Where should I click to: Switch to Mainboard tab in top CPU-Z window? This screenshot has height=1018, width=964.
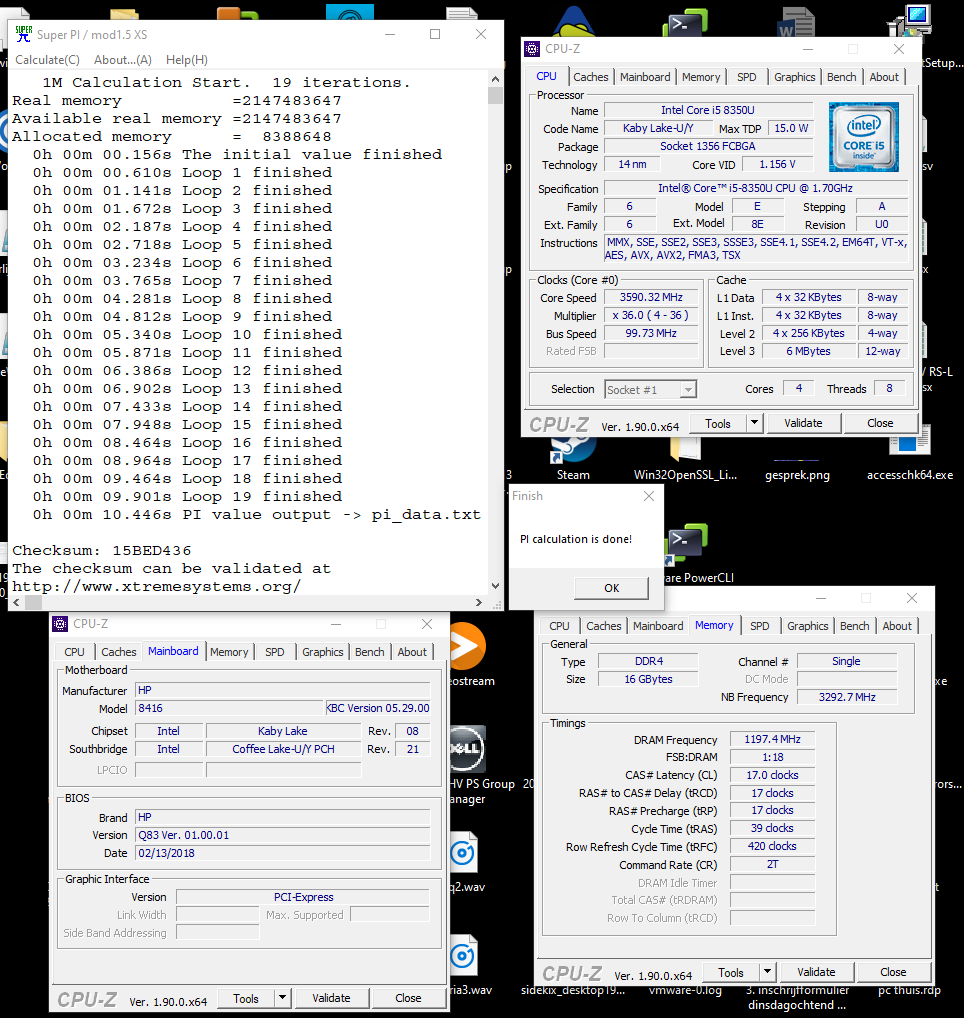[645, 77]
